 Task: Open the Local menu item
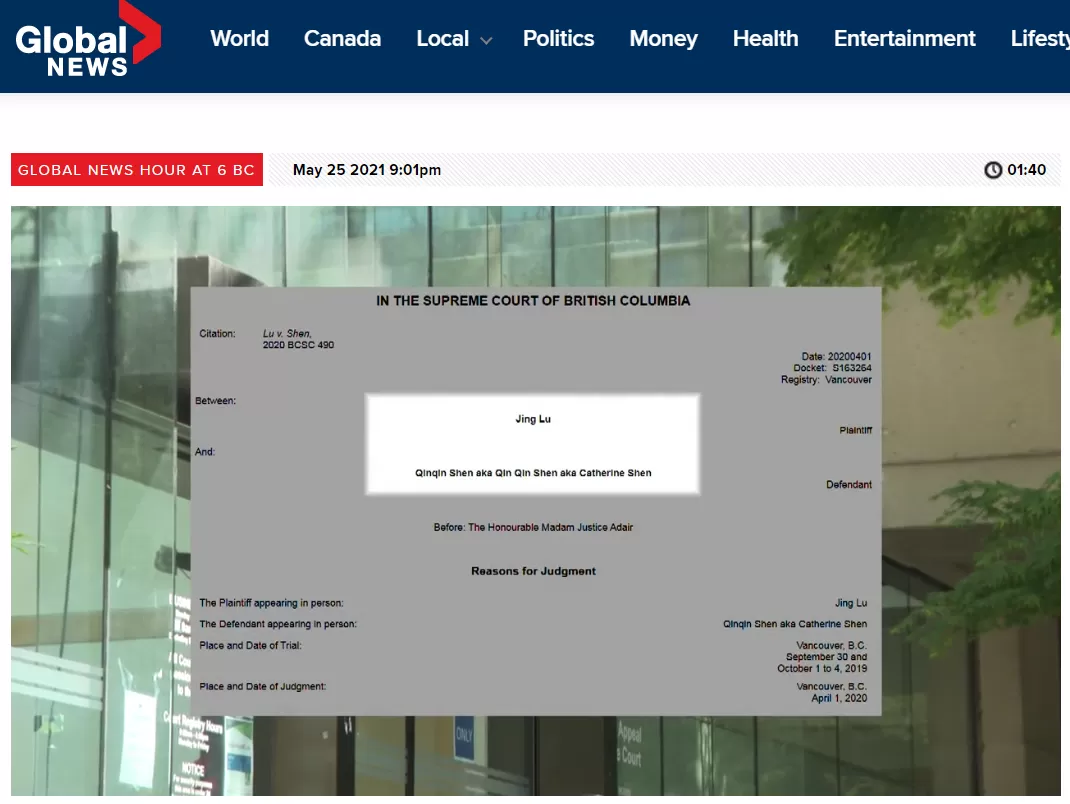click(442, 38)
